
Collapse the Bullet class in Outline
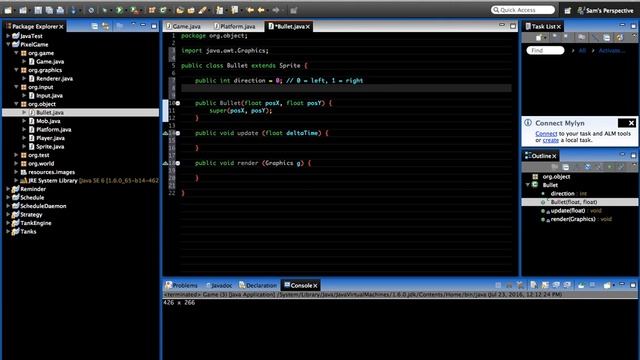tap(528, 185)
